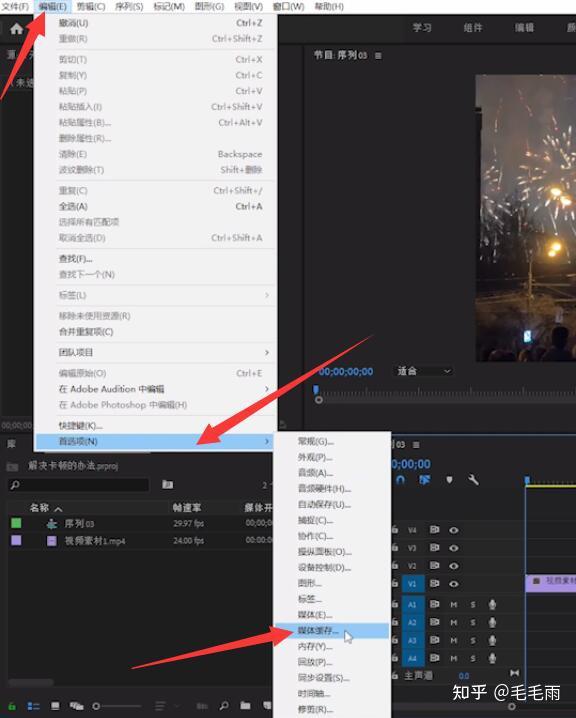Switch to the 学习 workspace
576x718 pixels.
[422, 28]
